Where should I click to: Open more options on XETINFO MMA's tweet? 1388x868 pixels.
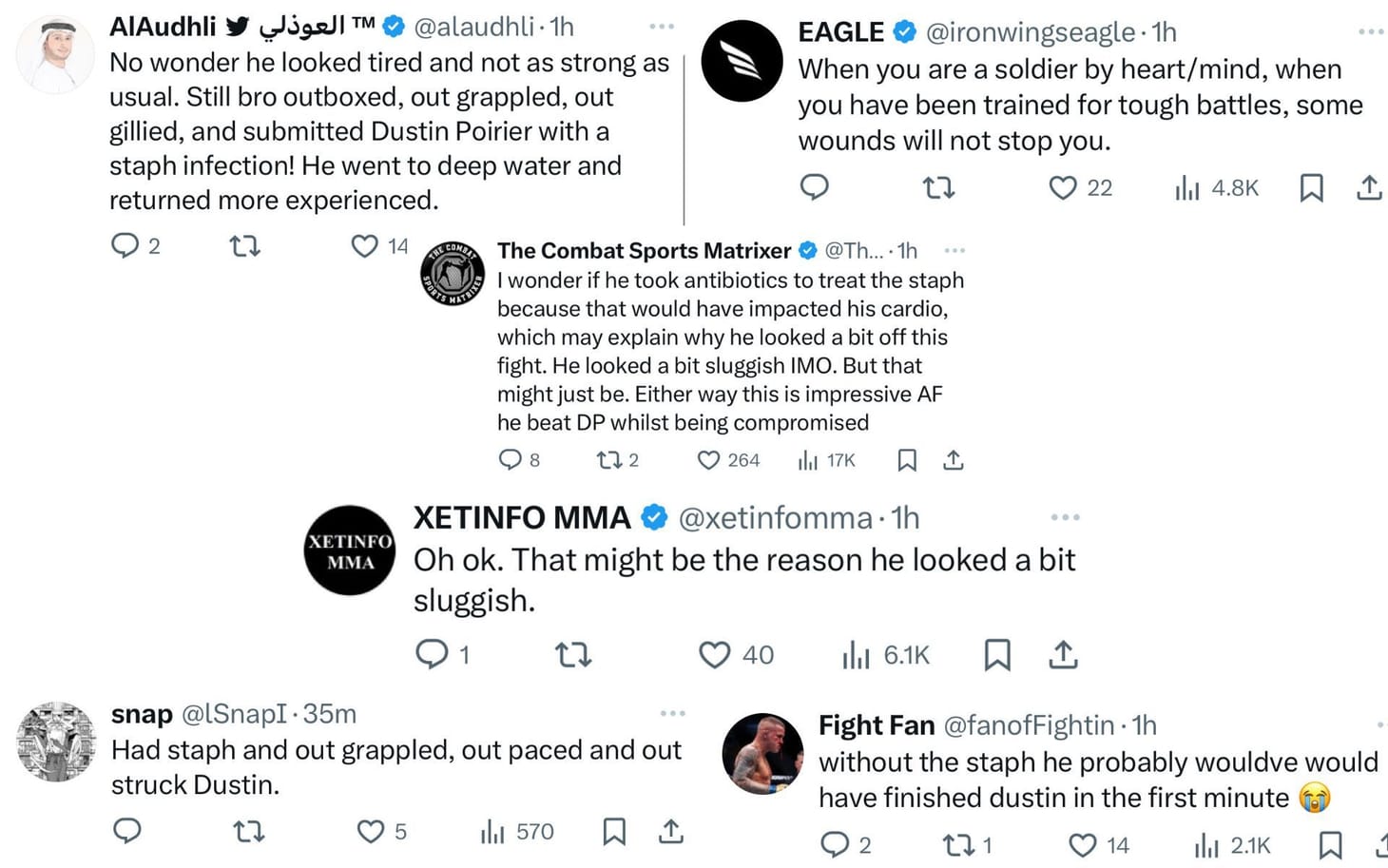click(x=1065, y=516)
